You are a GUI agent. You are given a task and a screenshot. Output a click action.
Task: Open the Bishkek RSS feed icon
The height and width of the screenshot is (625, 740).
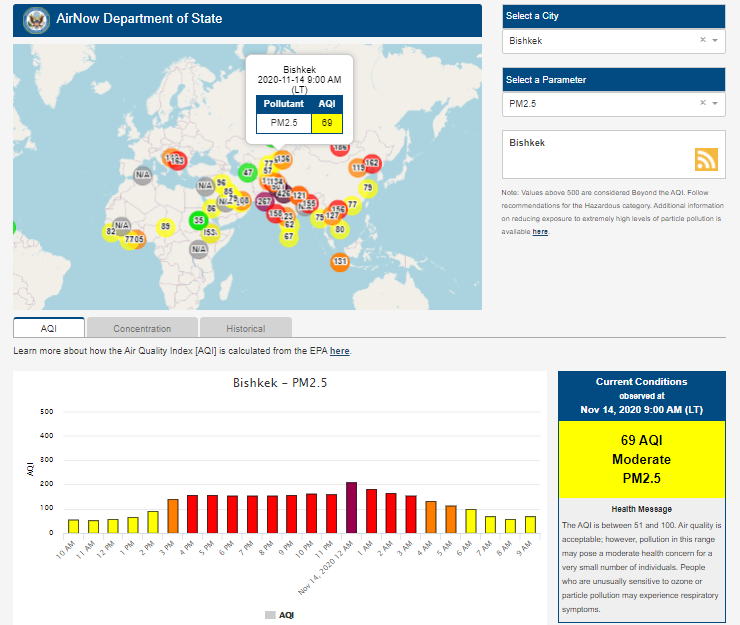click(x=707, y=160)
